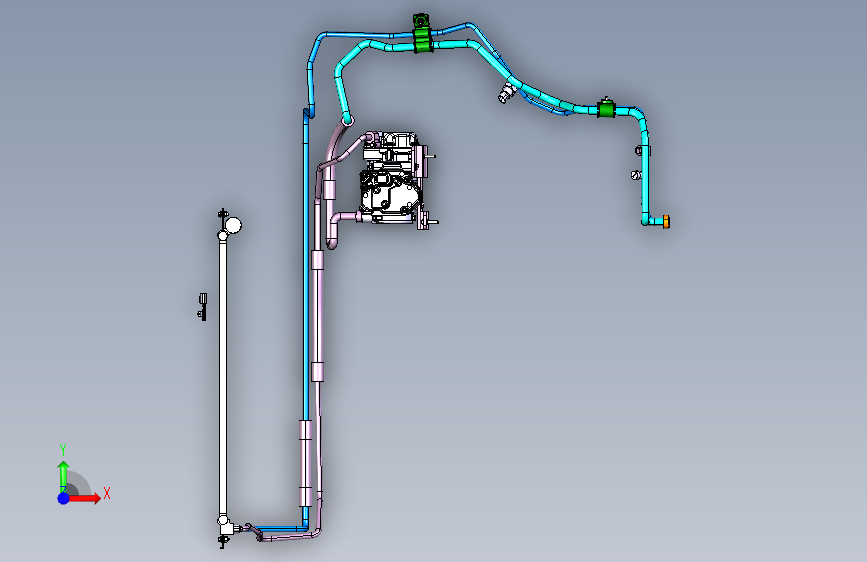Select the white sphere atop the white tube
This screenshot has width=867, height=562.
tap(232, 225)
